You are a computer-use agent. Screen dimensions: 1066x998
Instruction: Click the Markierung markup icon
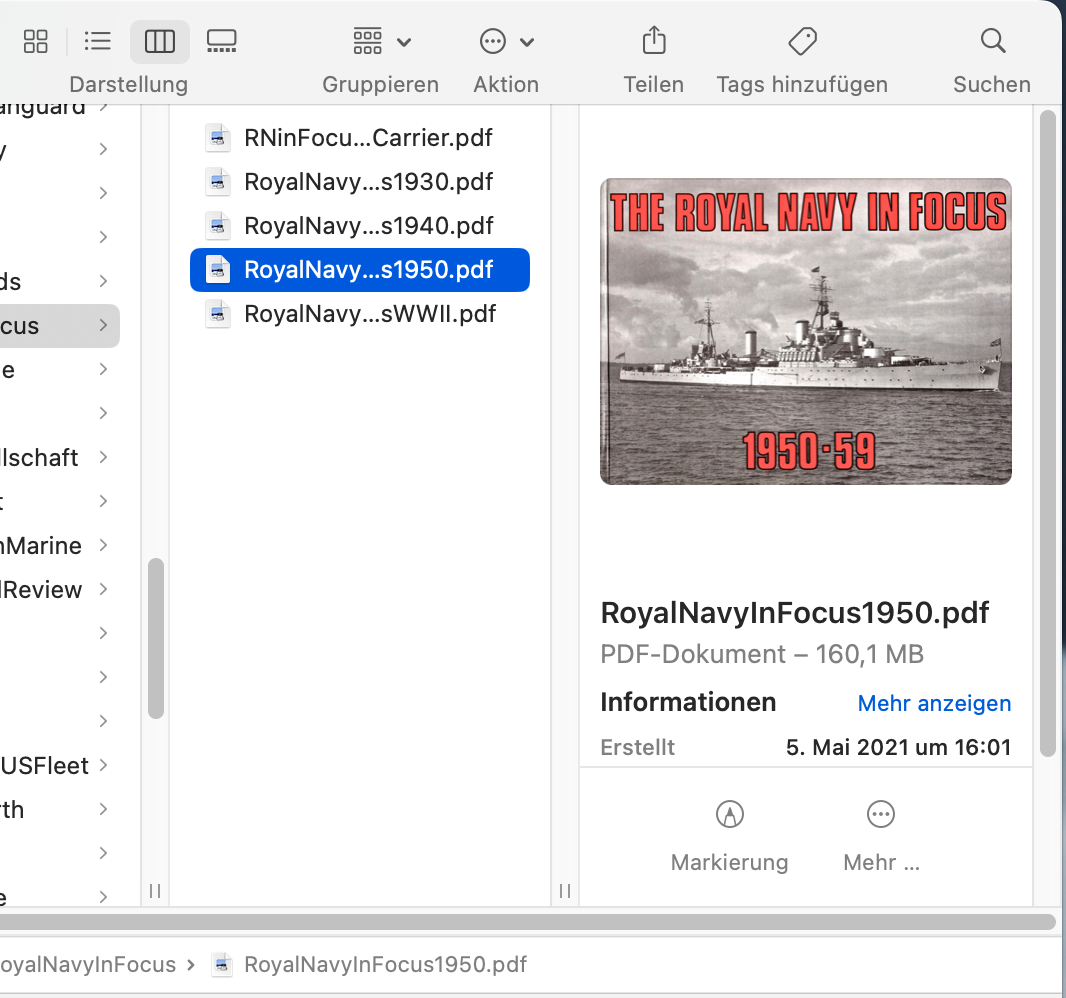pos(730,815)
